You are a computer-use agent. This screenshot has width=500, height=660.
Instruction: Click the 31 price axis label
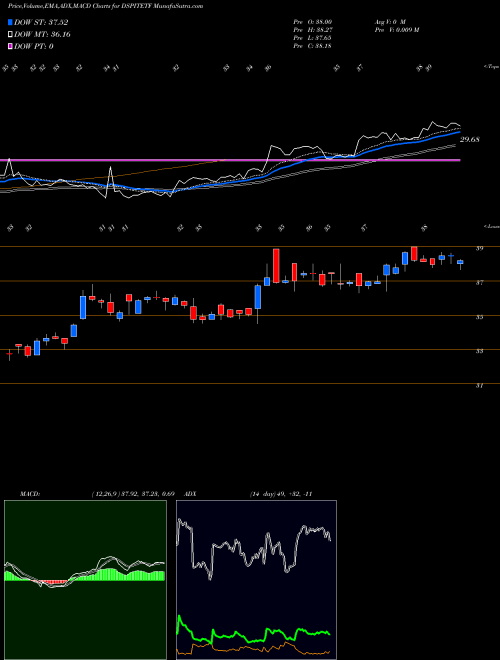(x=479, y=385)
